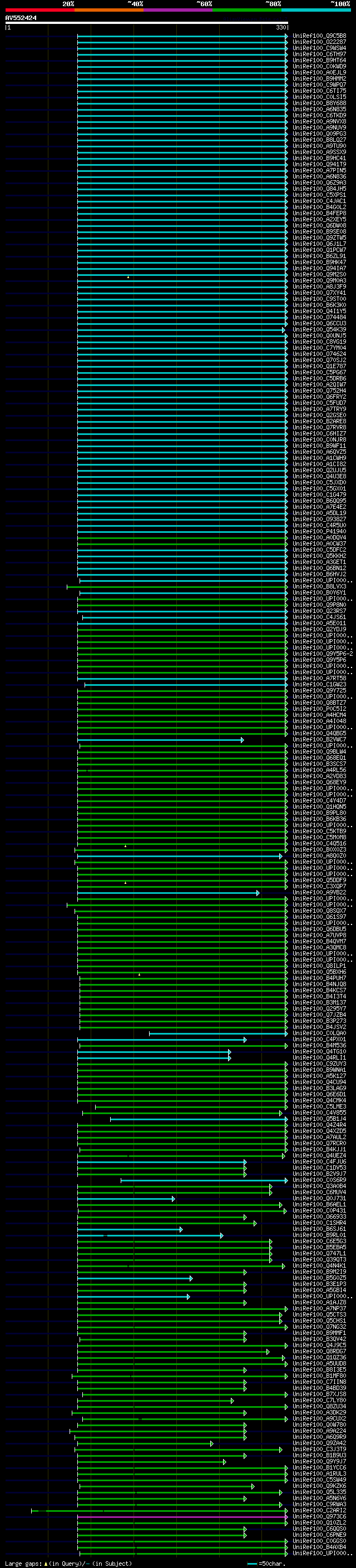
Task: Select hit label UniRef100_A9TU90
Action: (319, 146)
